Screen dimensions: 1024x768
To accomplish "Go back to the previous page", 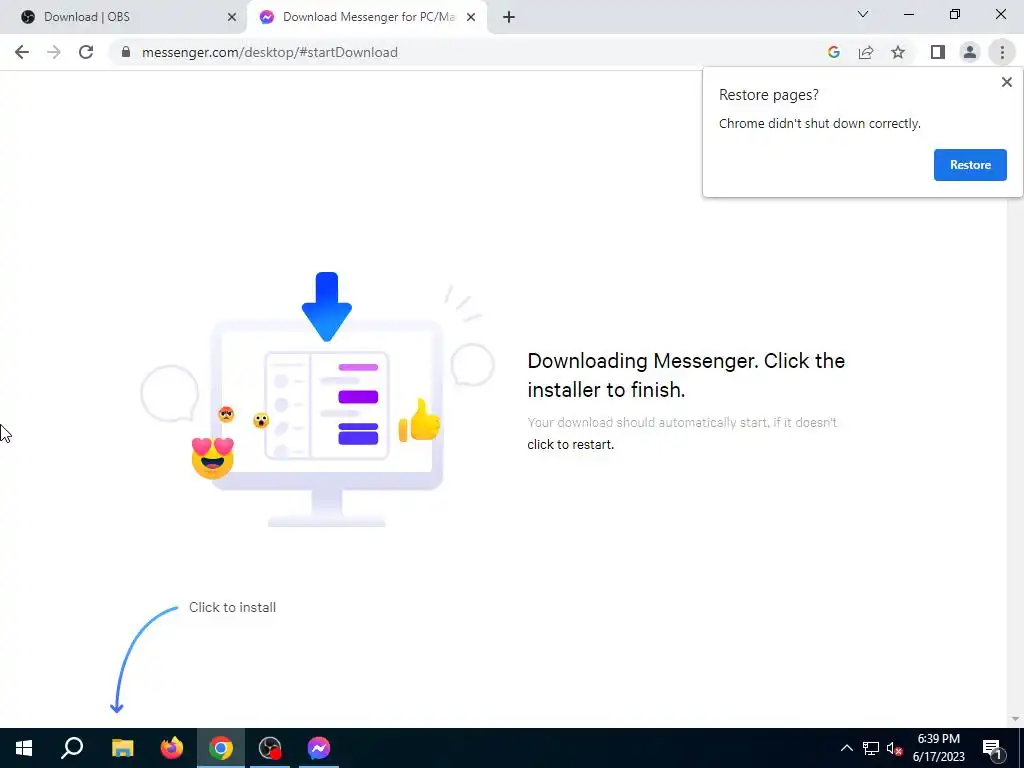I will click(x=22, y=52).
